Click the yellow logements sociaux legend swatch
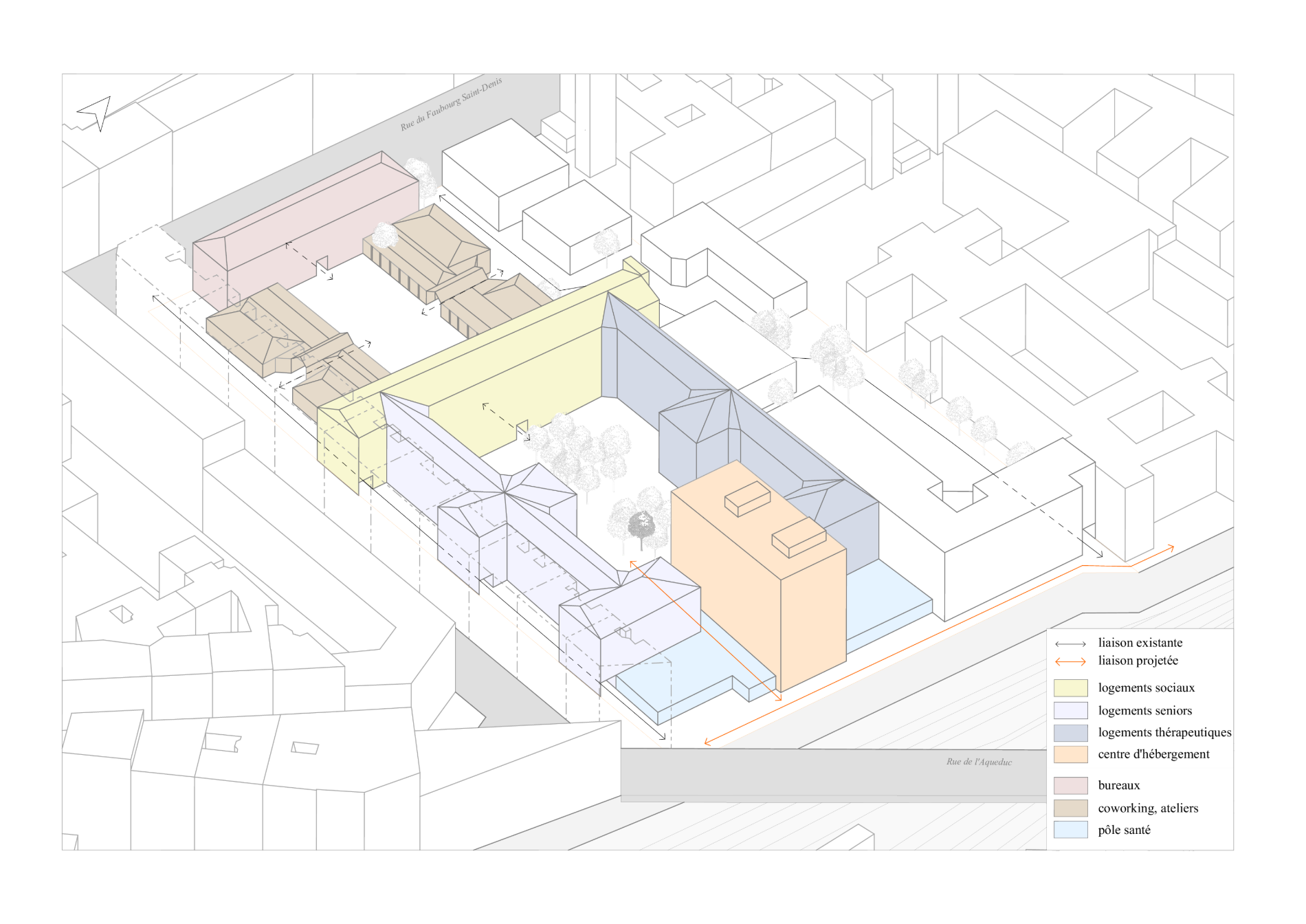Image resolution: width=1306 pixels, height=924 pixels. pyautogui.click(x=1070, y=687)
